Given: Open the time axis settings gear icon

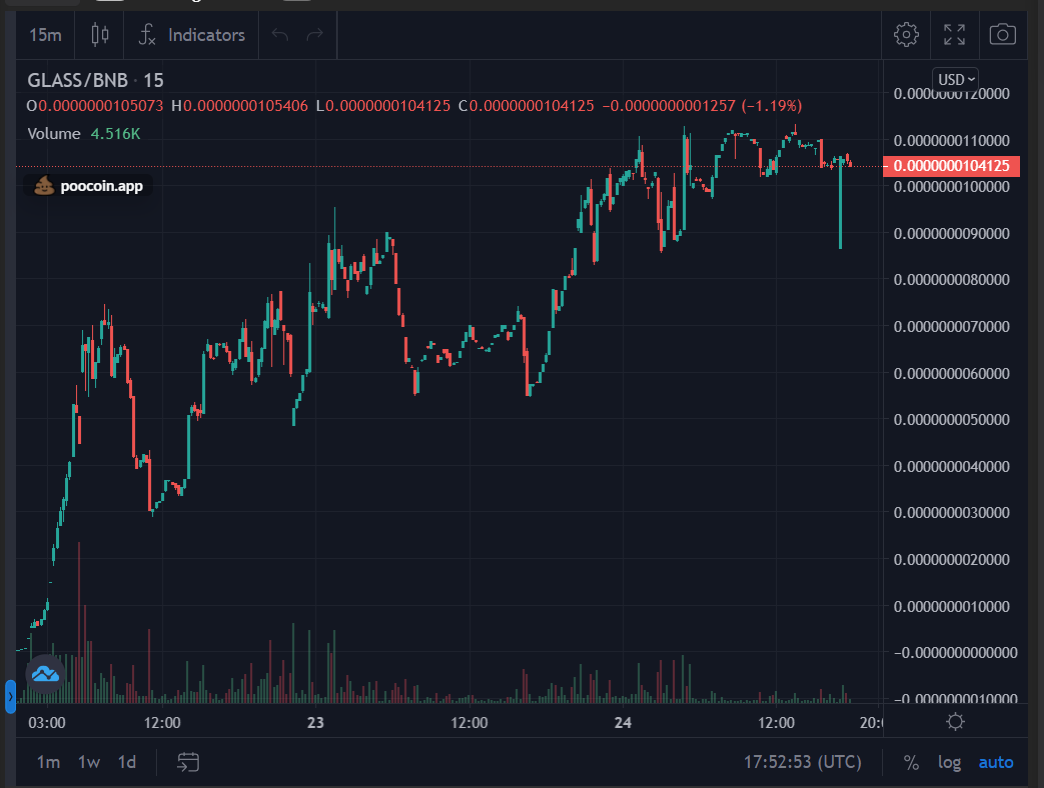Looking at the screenshot, I should (955, 722).
